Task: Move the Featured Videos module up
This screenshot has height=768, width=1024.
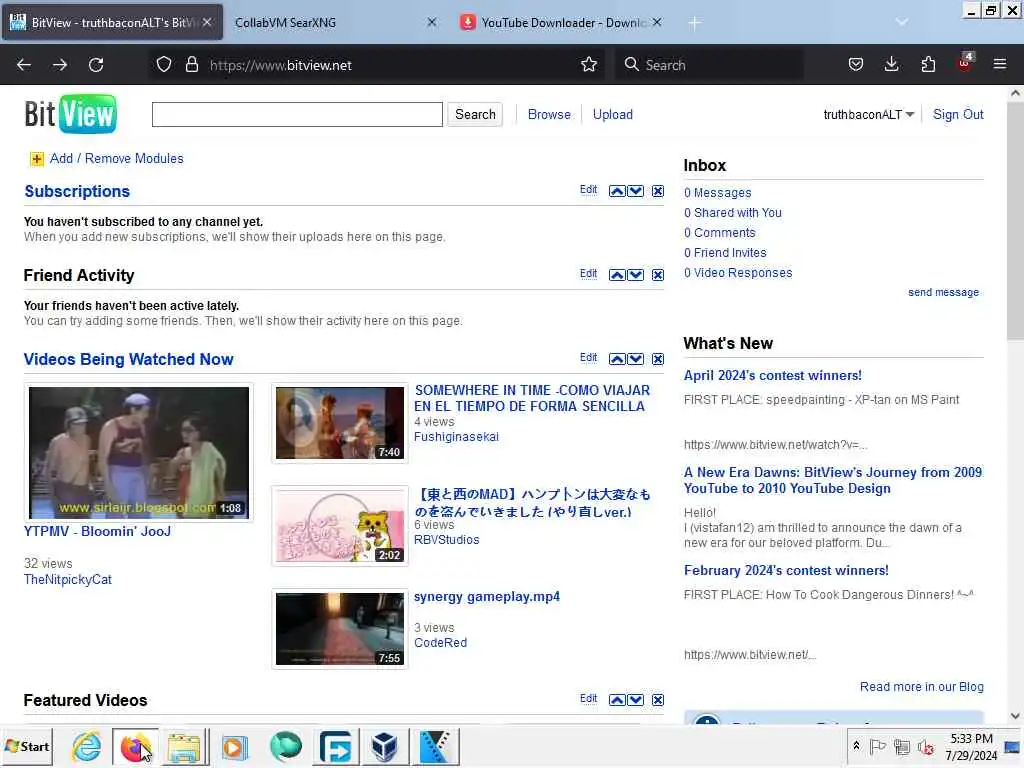Action: tap(617, 700)
